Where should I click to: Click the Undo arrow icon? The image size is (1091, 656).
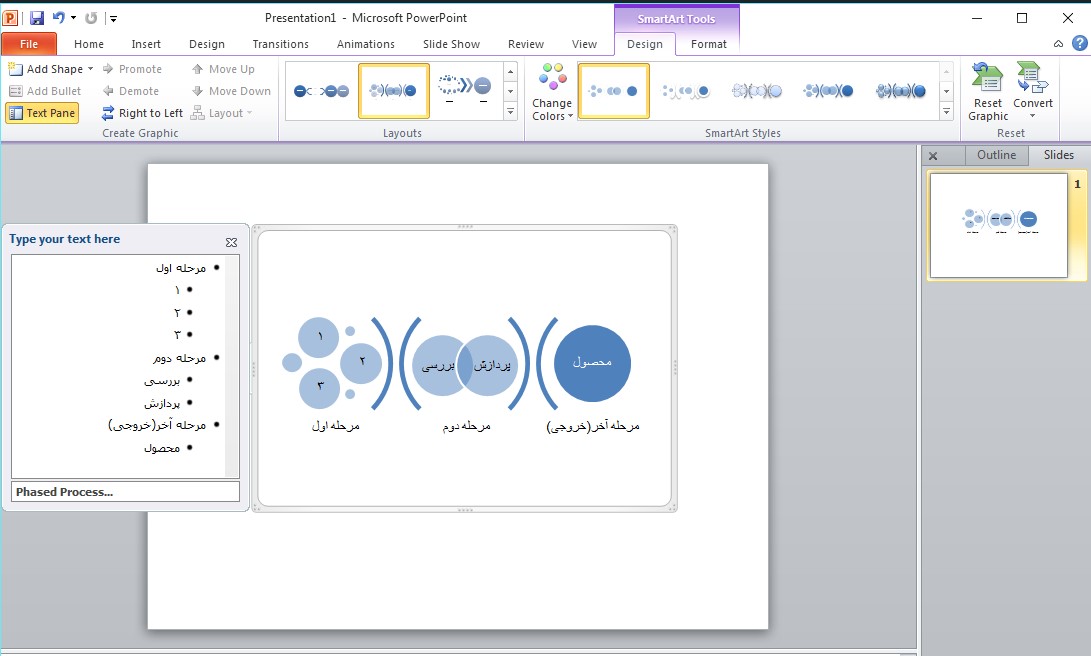click(x=58, y=18)
